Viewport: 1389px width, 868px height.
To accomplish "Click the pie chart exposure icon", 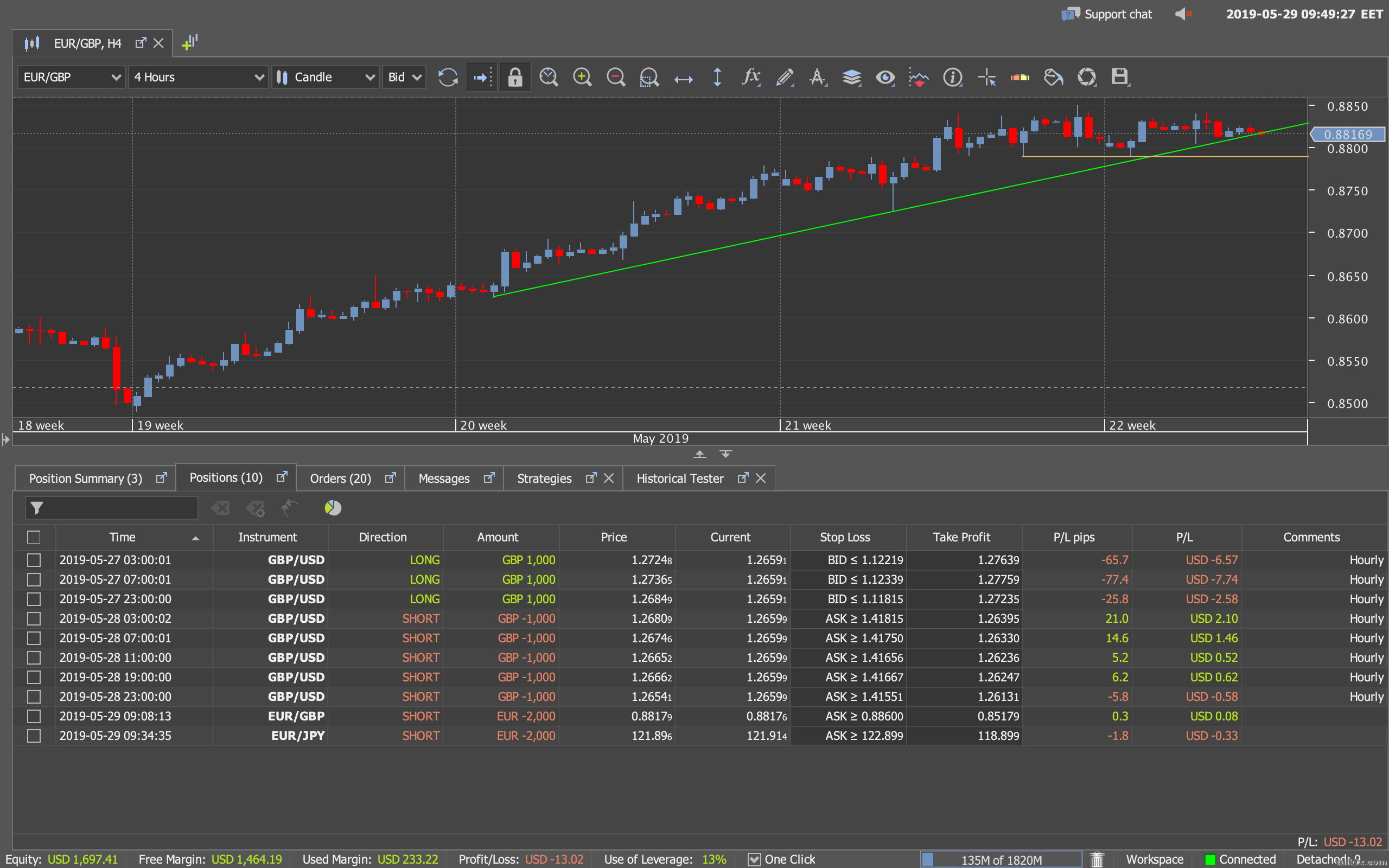I will [333, 508].
